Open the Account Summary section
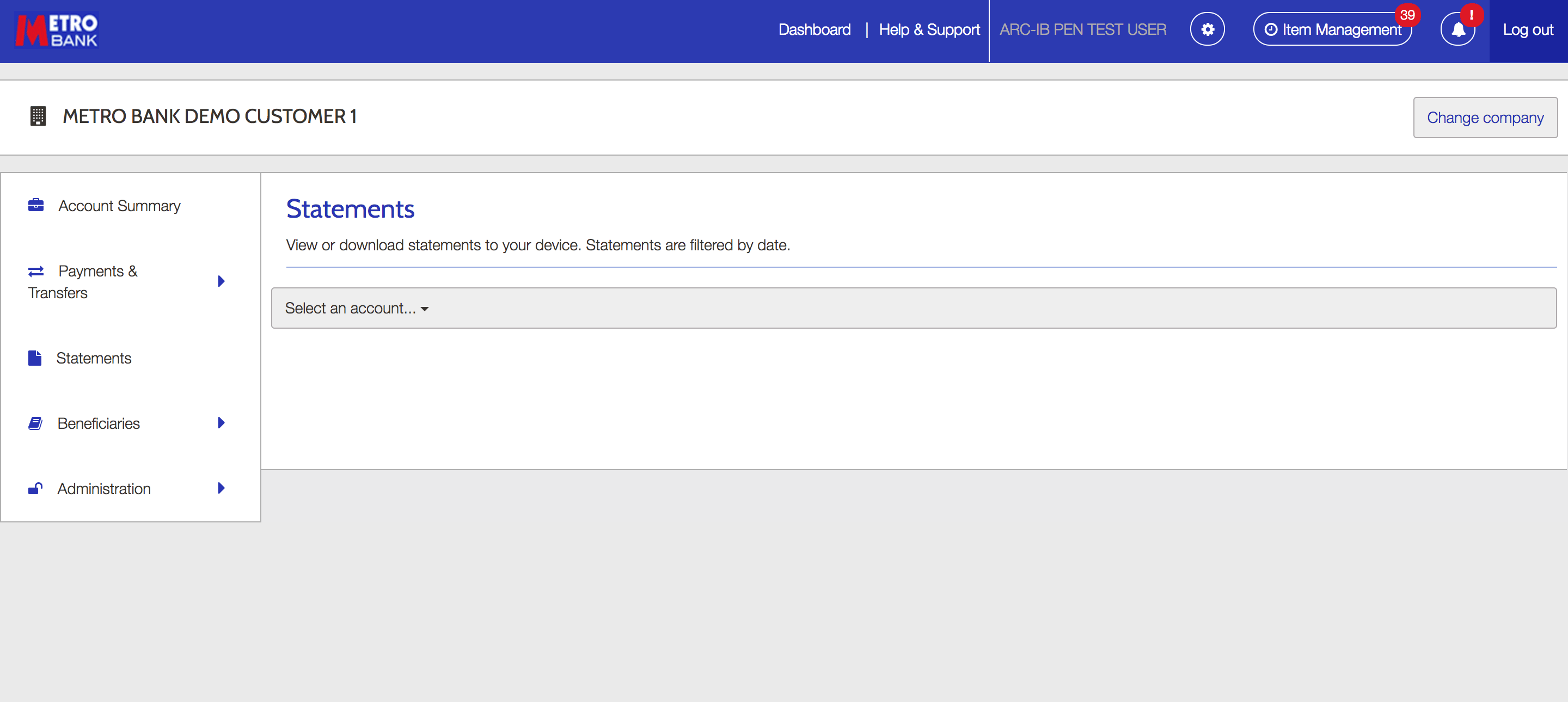The width and height of the screenshot is (1568, 702). (x=119, y=206)
